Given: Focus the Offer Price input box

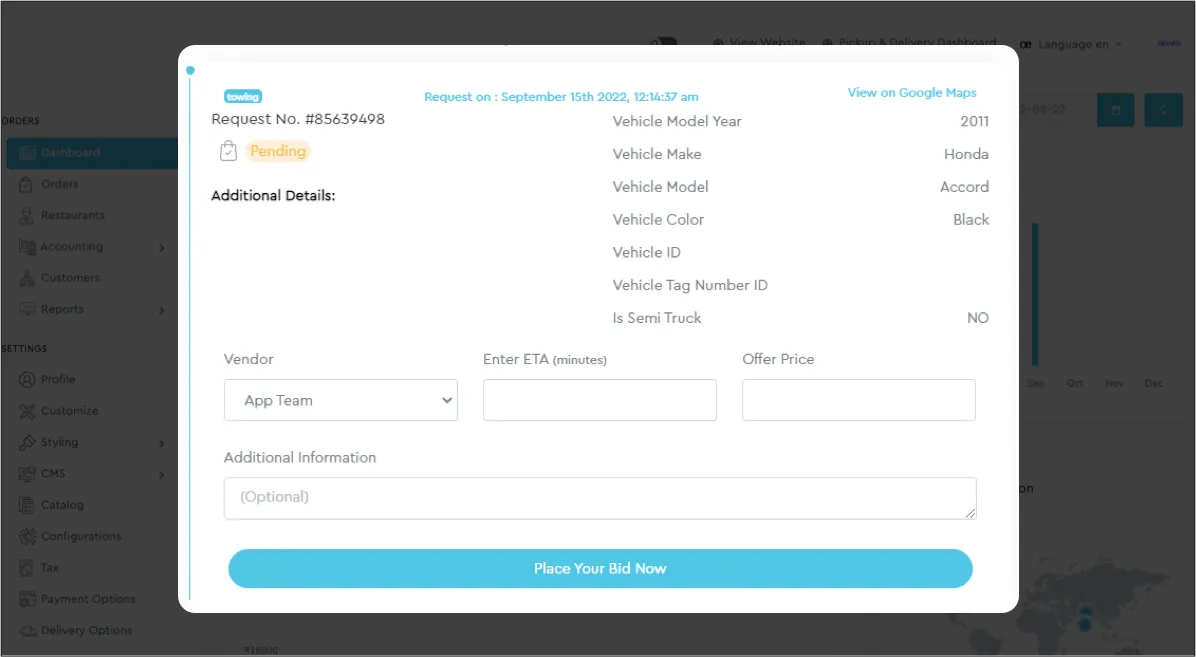Looking at the screenshot, I should pyautogui.click(x=858, y=400).
